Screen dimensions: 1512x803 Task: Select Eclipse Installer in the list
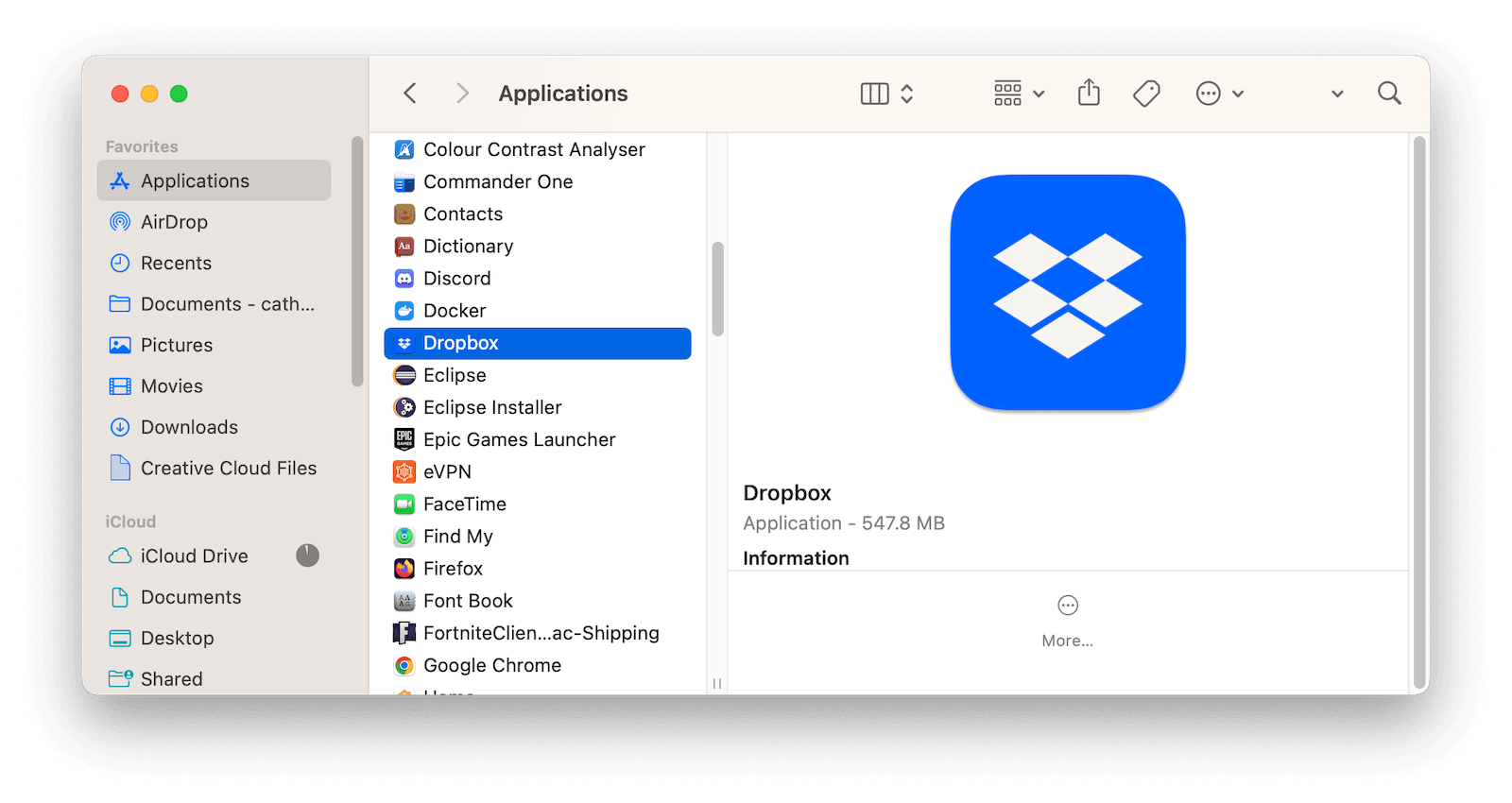(538, 407)
